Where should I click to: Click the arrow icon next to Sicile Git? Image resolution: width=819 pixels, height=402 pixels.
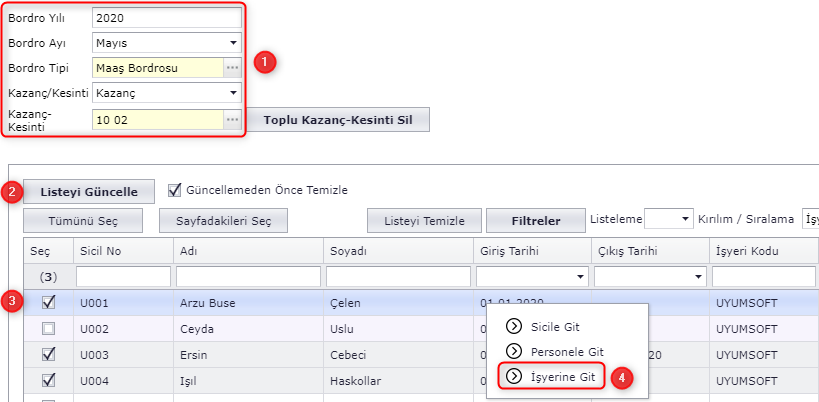tap(514, 326)
